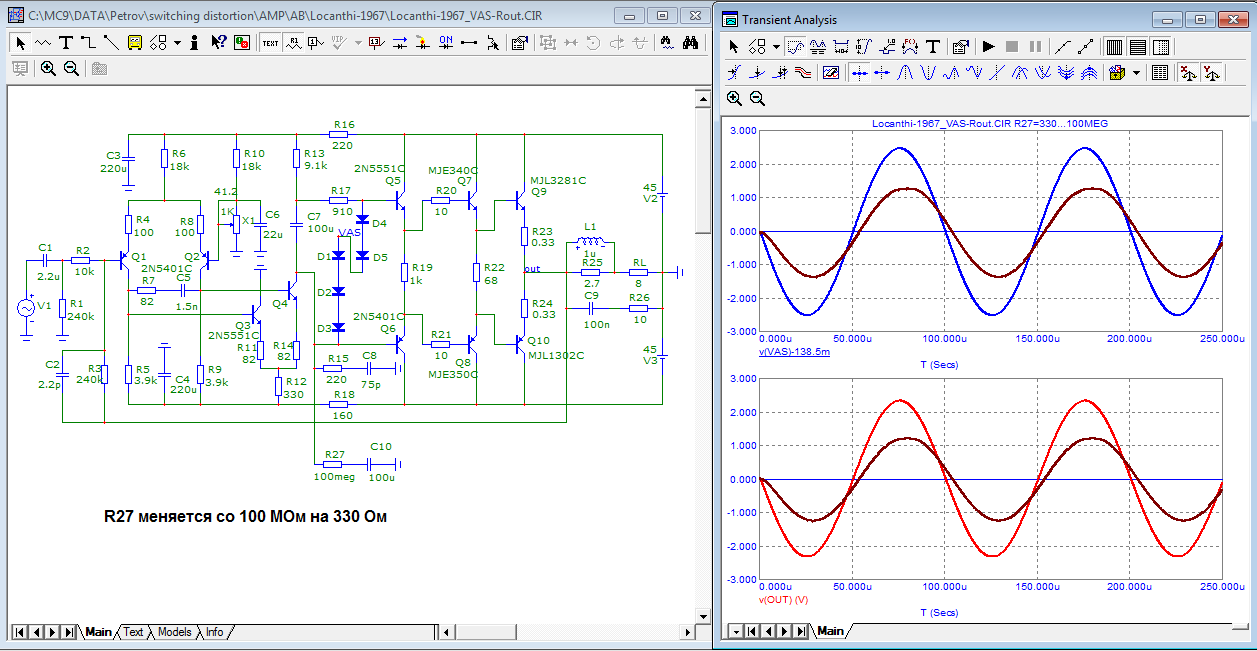Click the Valley cursor function icon
The height and width of the screenshot is (651, 1257).
click(928, 73)
